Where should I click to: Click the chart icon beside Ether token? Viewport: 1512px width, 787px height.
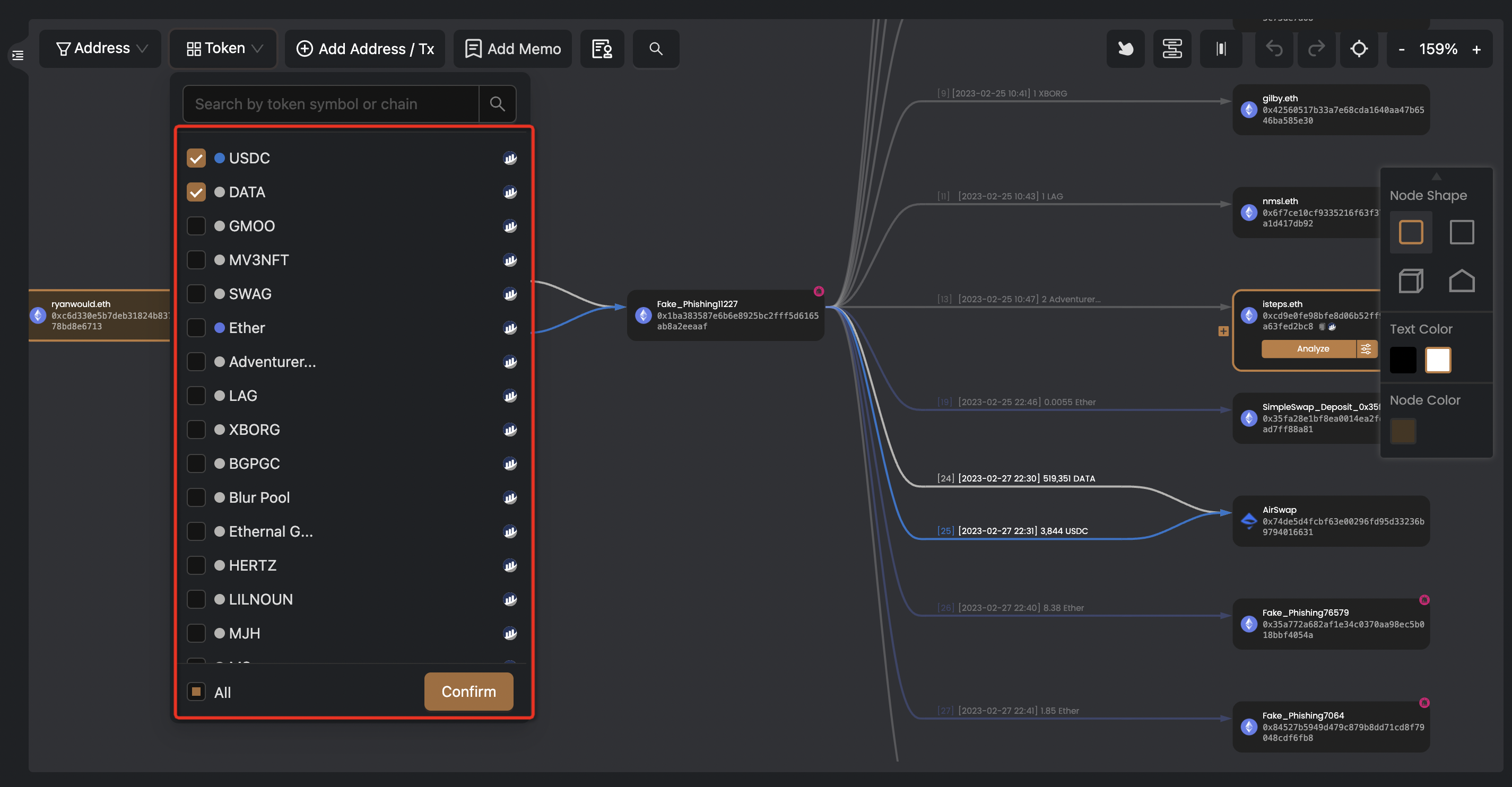[509, 328]
